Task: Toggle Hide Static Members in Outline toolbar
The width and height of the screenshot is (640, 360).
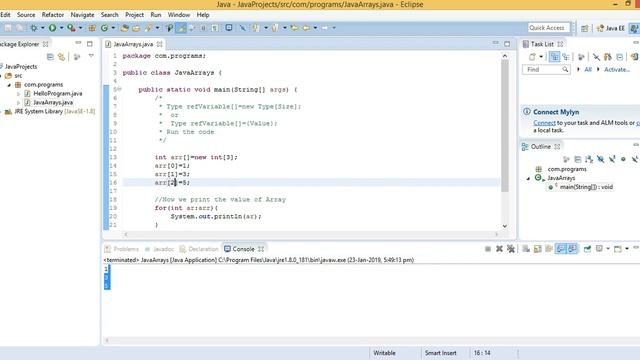Action: click(612, 159)
